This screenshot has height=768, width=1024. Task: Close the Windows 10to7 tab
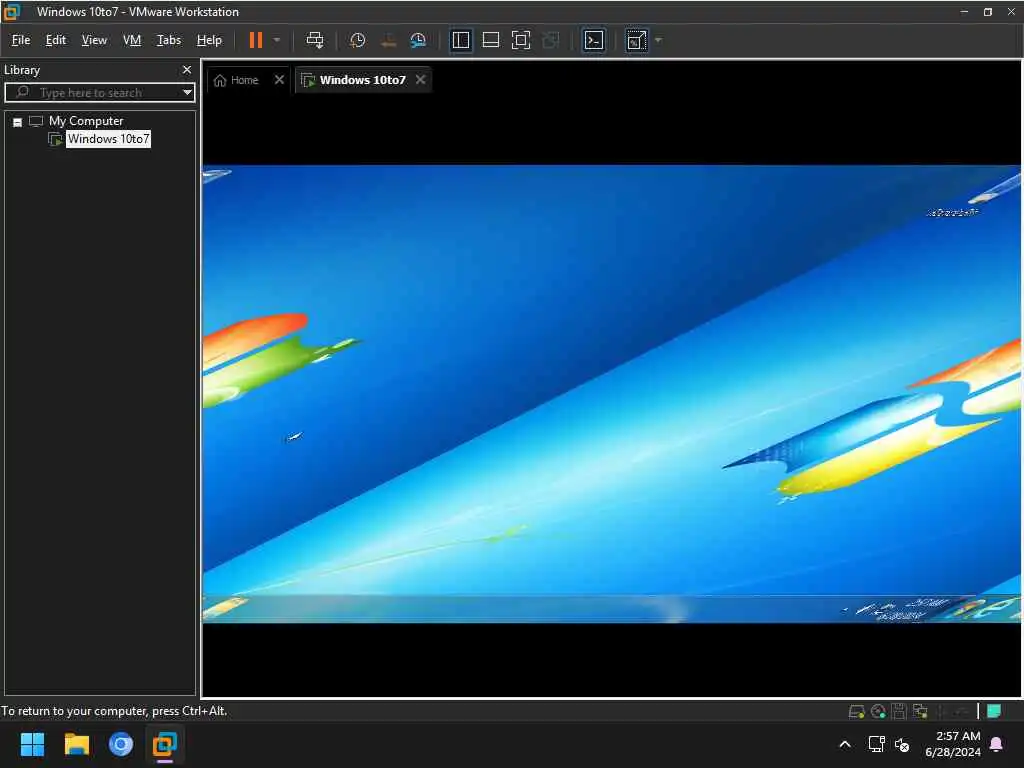pyautogui.click(x=421, y=80)
